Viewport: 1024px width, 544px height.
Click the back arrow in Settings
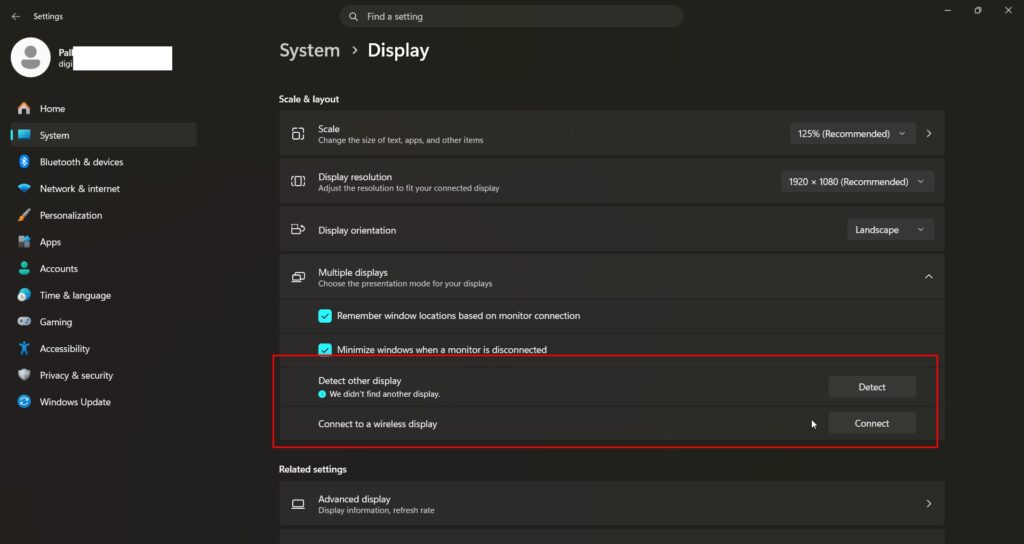(16, 16)
